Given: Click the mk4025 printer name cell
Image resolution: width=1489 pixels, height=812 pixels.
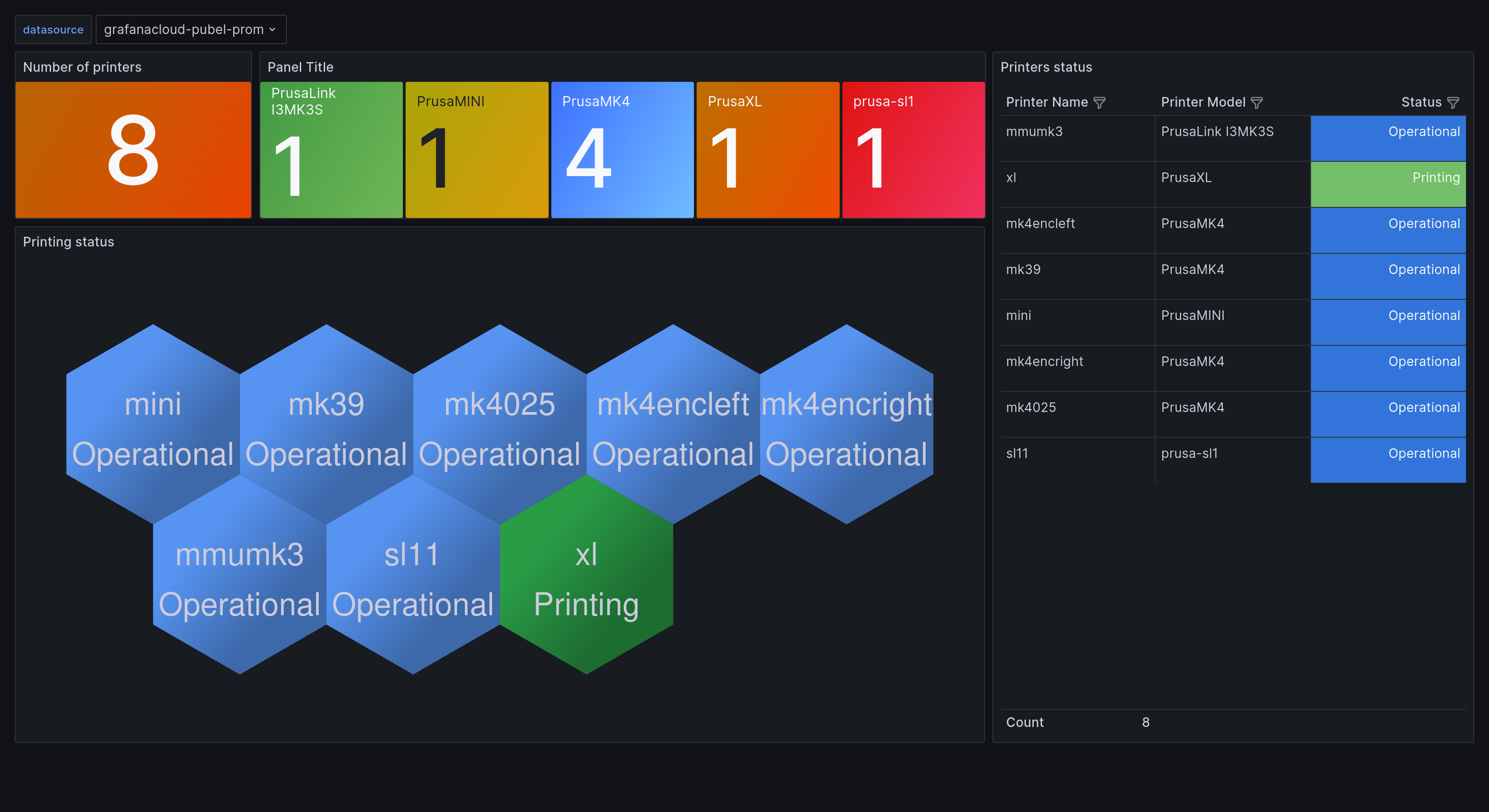Looking at the screenshot, I should click(1077, 414).
